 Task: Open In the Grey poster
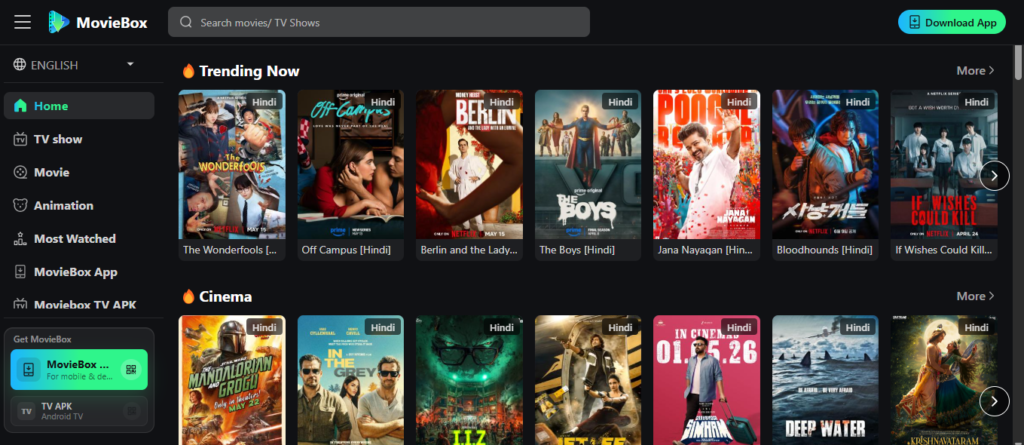pos(351,380)
